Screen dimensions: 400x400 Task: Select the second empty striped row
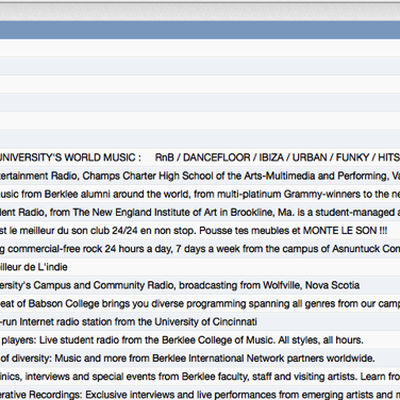pos(200,66)
